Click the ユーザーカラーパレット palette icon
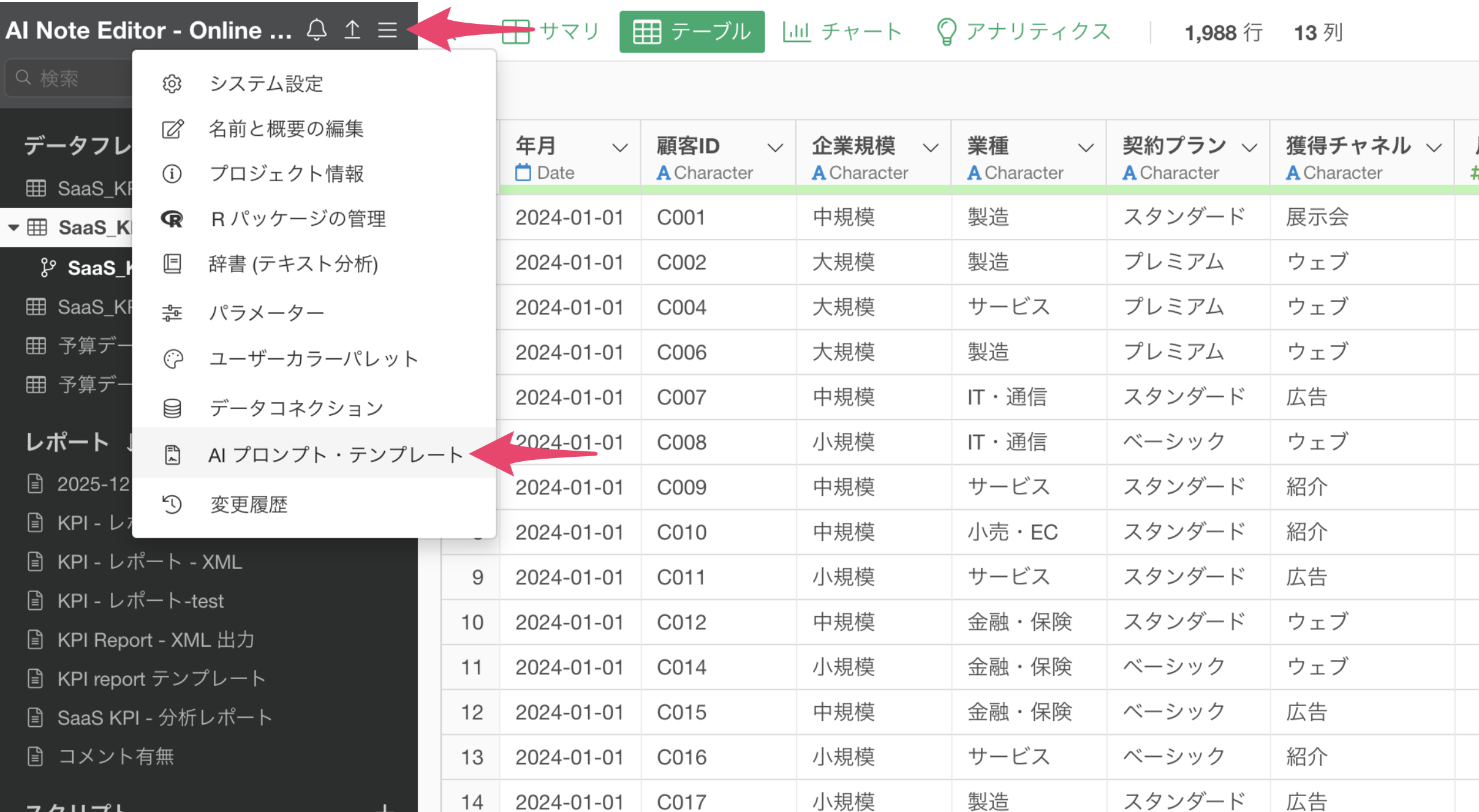Image resolution: width=1479 pixels, height=812 pixels. (173, 359)
